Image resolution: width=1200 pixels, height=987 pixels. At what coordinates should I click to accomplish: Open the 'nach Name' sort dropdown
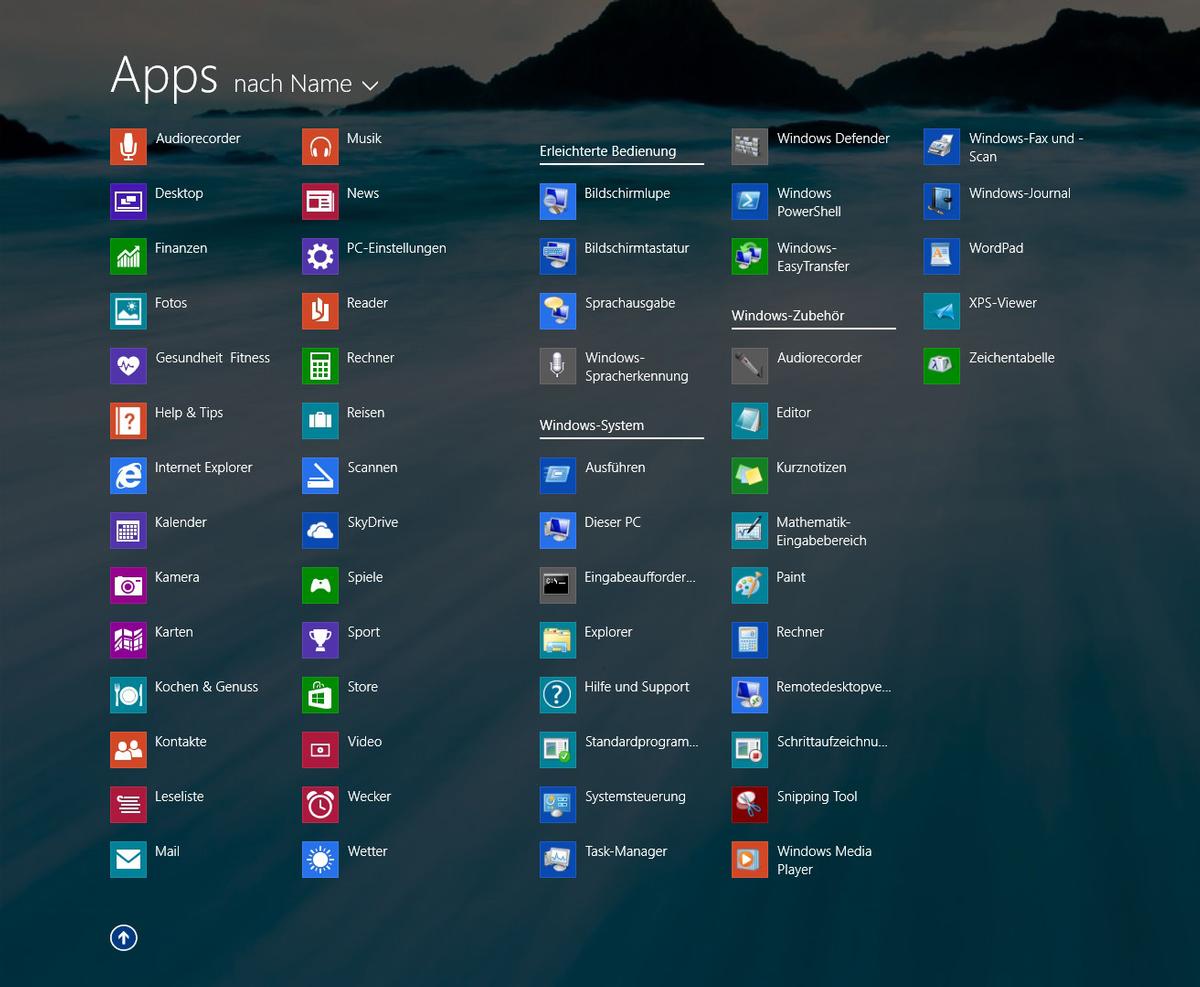pos(306,84)
